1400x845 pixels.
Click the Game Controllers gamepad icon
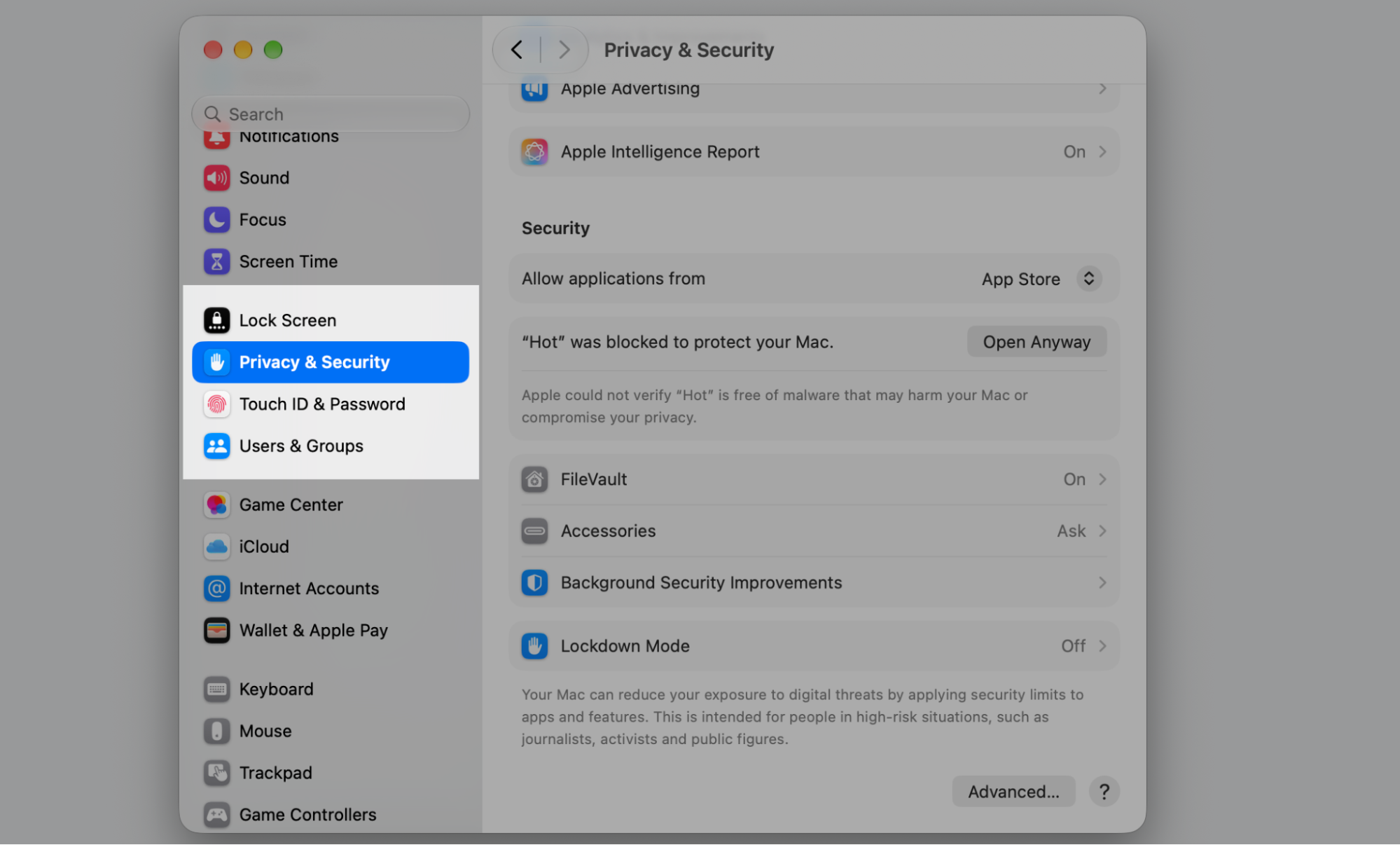pos(216,815)
